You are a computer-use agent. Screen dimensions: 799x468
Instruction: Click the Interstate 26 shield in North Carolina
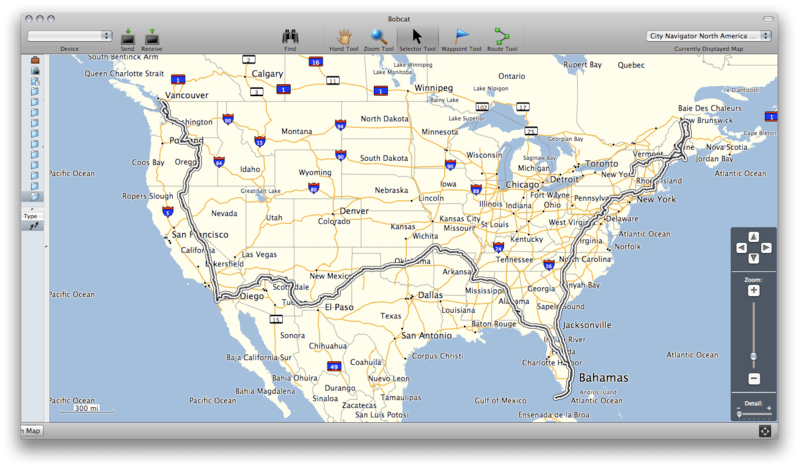click(x=549, y=265)
